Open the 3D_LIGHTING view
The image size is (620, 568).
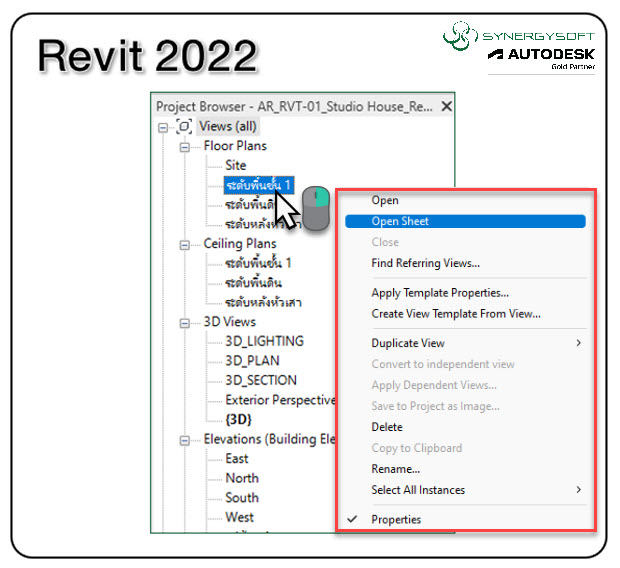point(264,341)
